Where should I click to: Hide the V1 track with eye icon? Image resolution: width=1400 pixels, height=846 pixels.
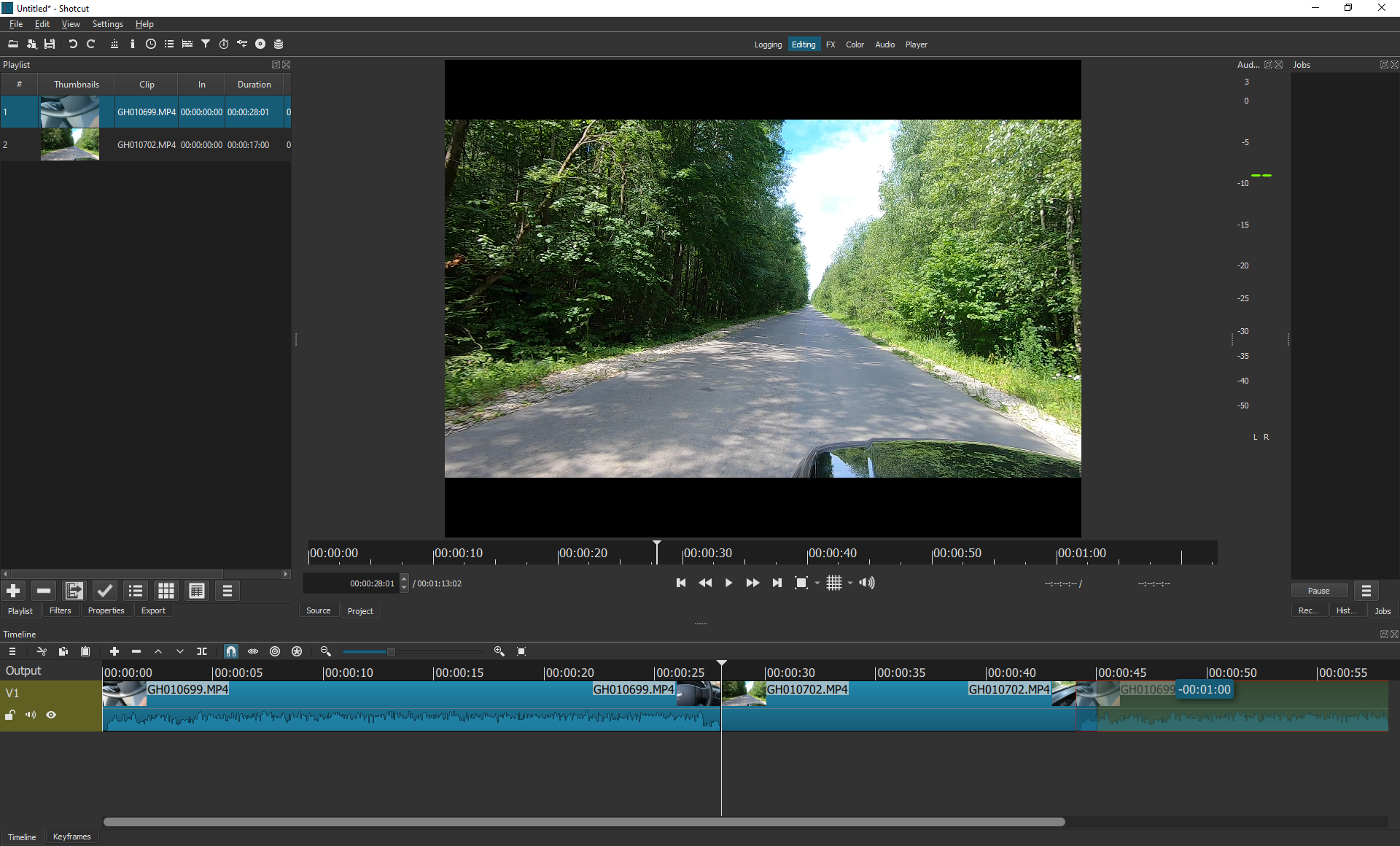(x=51, y=715)
